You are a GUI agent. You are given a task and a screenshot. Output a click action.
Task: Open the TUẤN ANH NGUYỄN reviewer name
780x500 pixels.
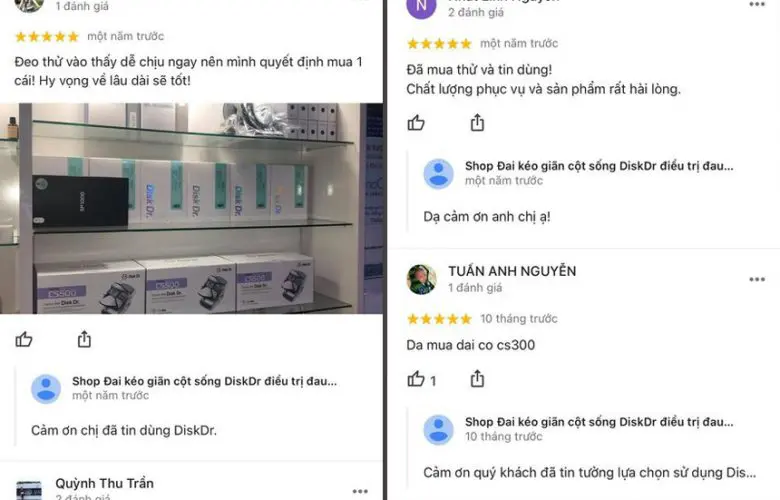click(x=512, y=271)
